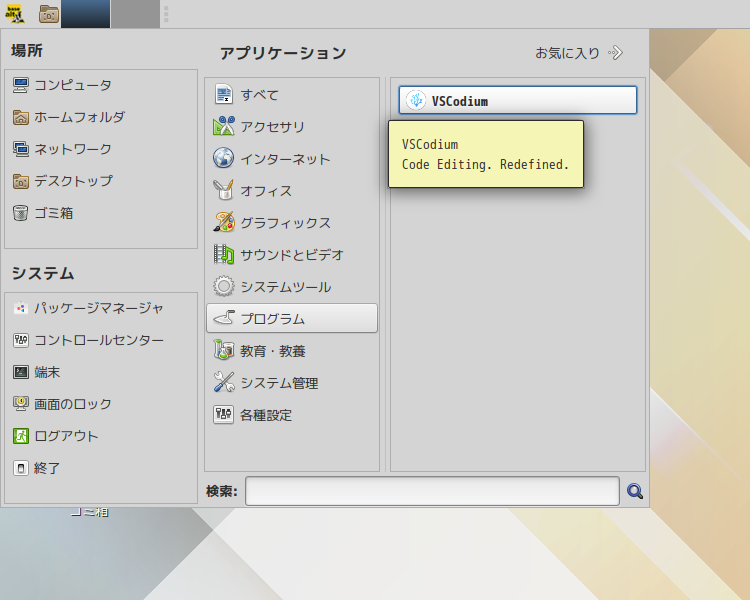Choose 終了 to shut down
The image size is (750, 600).
coord(101,468)
